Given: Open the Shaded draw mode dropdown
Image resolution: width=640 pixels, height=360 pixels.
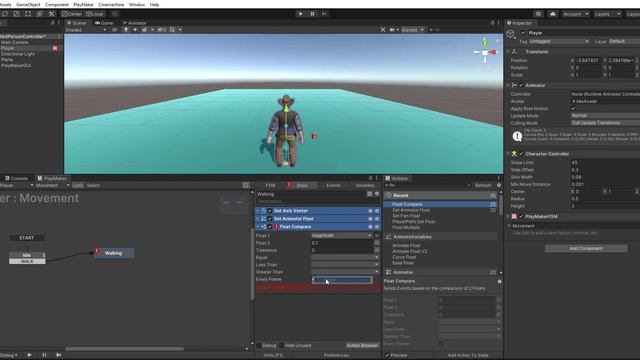Looking at the screenshot, I should point(86,30).
